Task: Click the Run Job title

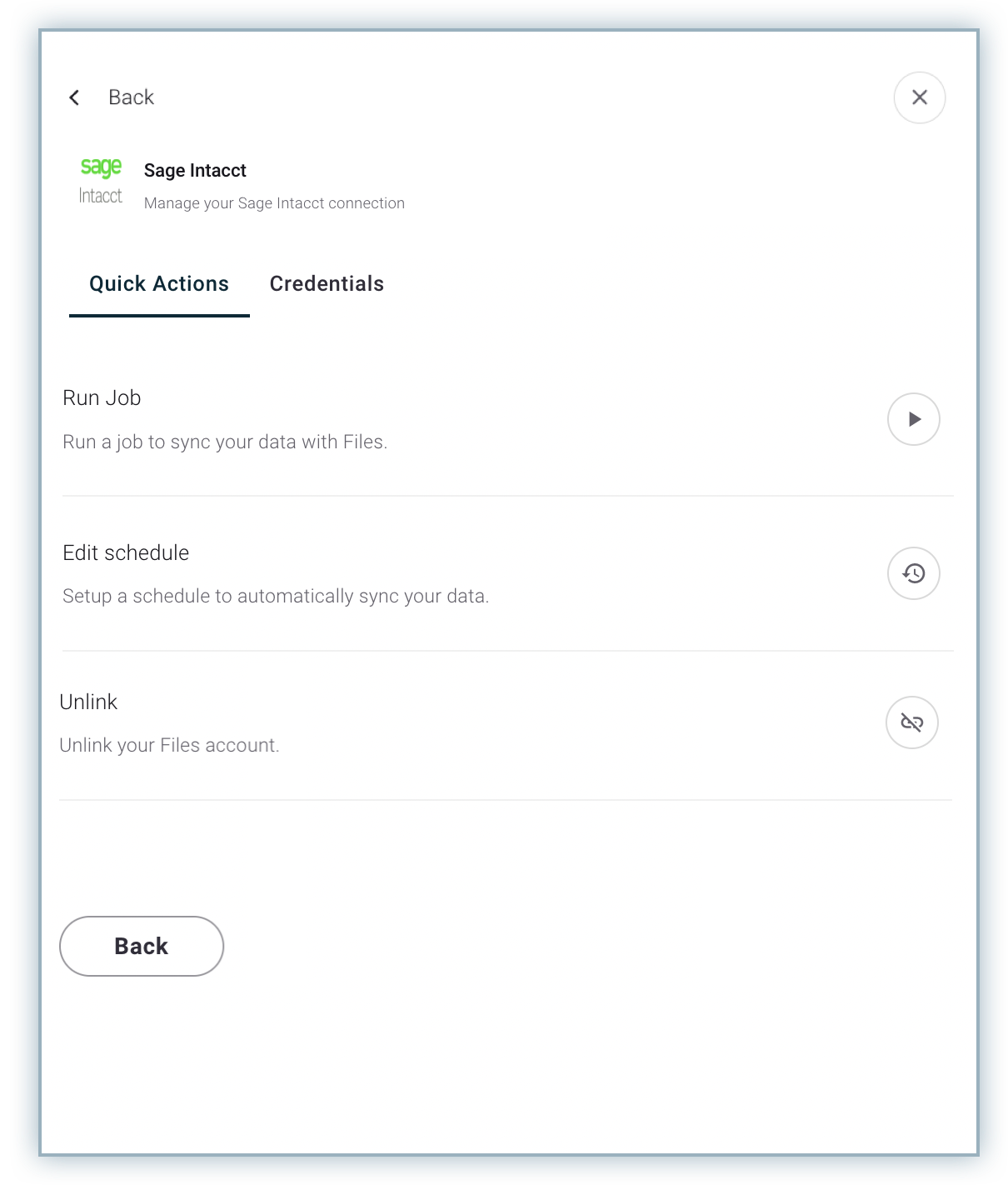Action: tap(102, 398)
